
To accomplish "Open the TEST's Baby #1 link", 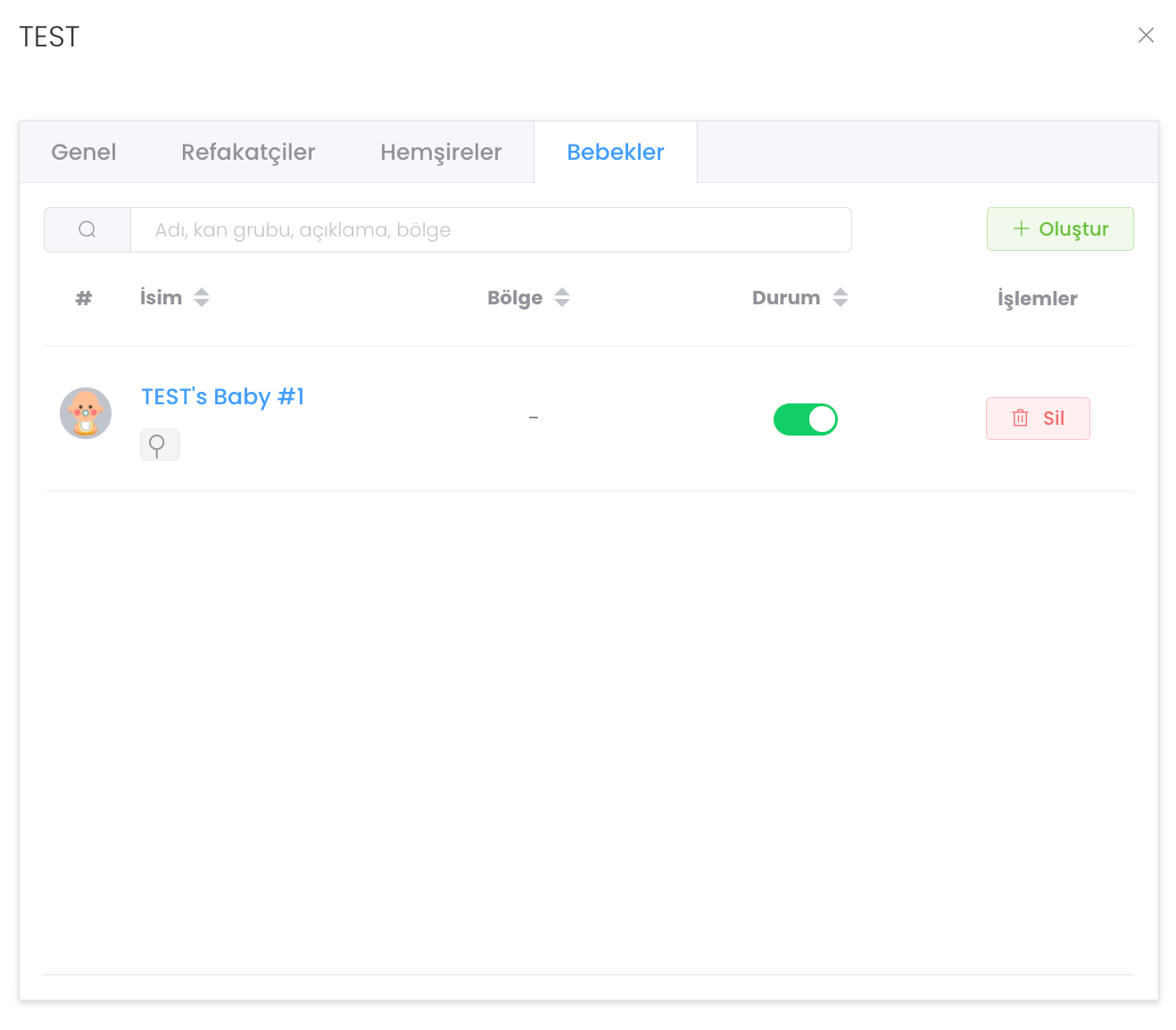I will tap(223, 397).
